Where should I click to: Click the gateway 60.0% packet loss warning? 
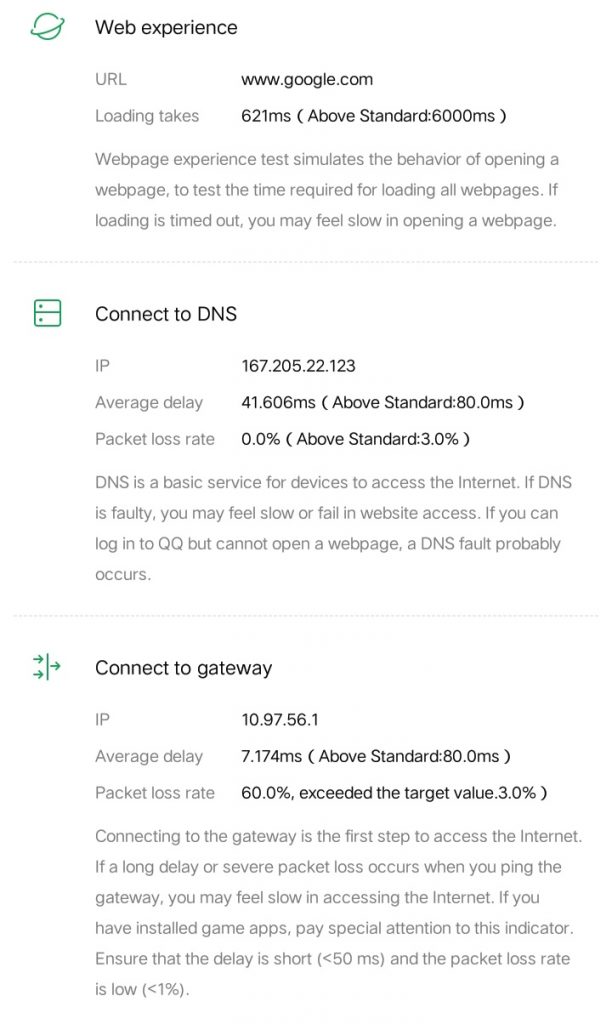pos(395,793)
